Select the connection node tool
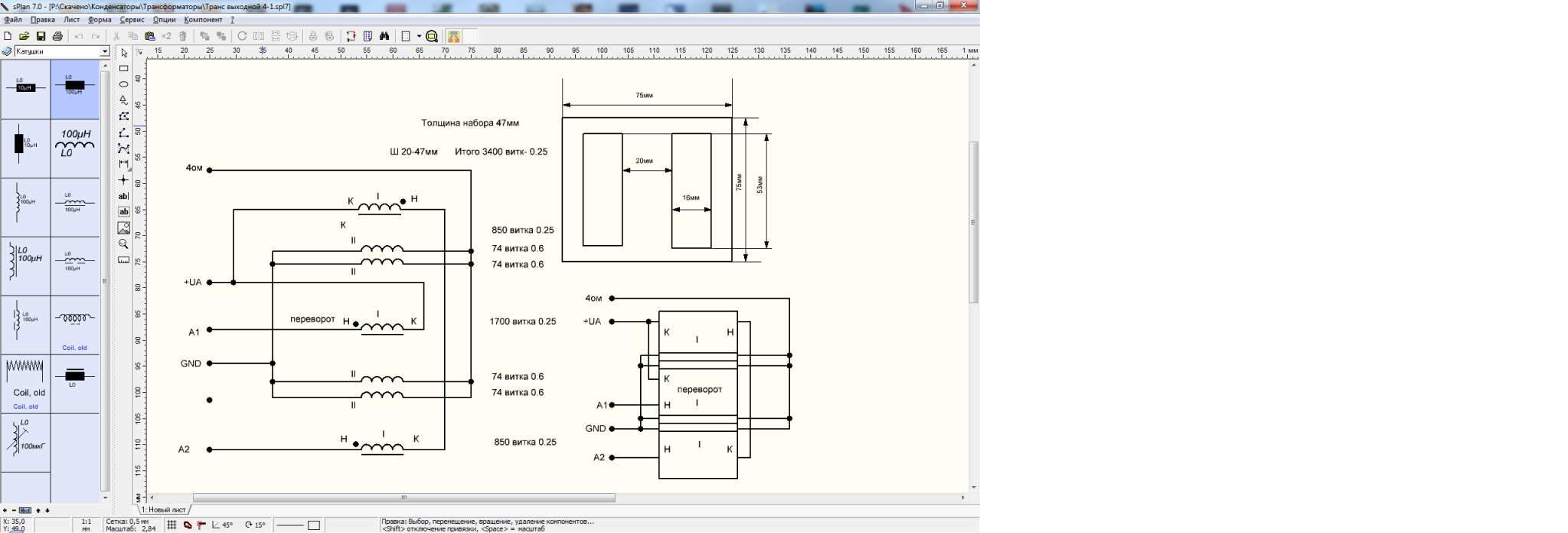Viewport: 1568px width, 533px height. (124, 180)
